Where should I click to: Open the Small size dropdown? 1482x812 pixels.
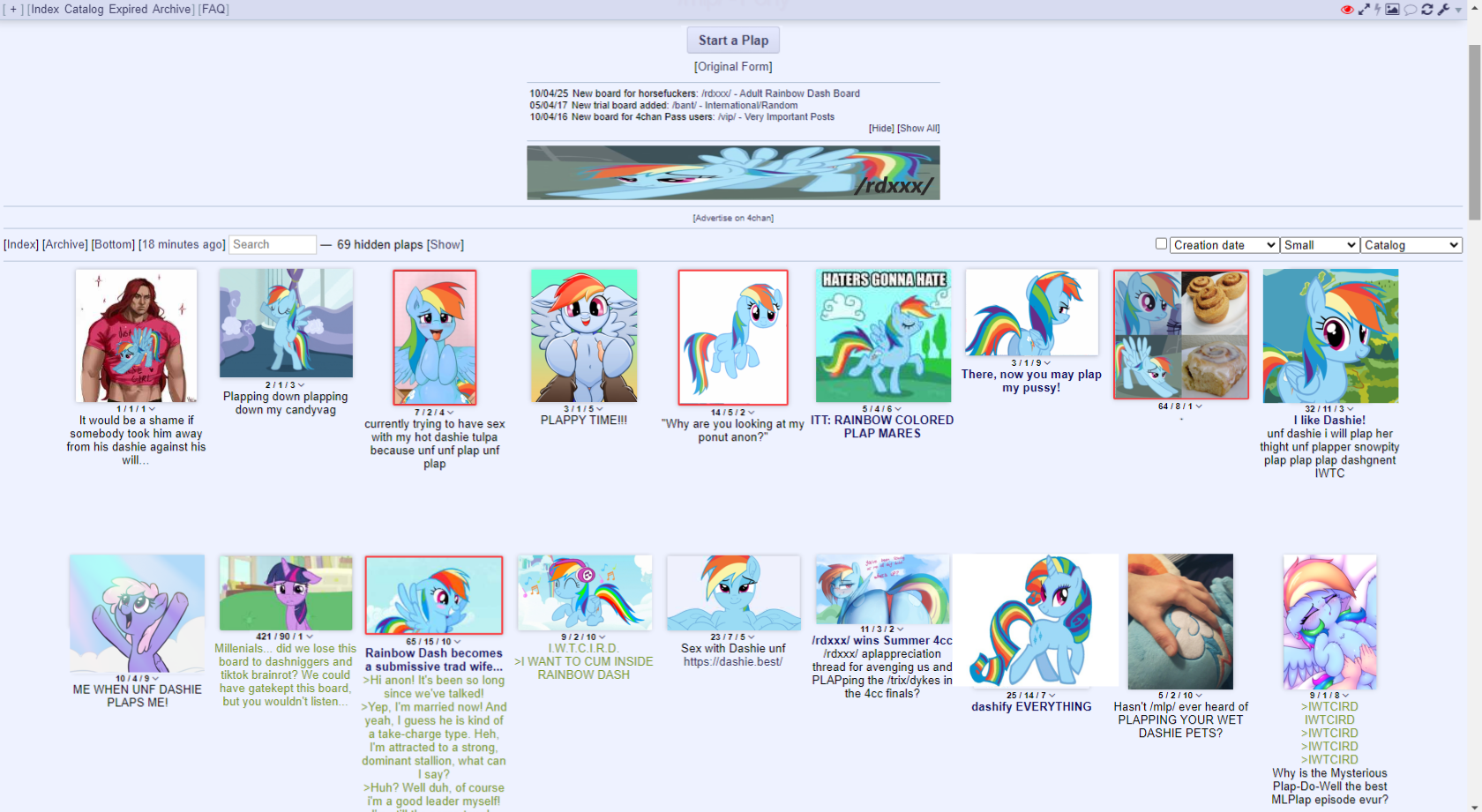1320,245
